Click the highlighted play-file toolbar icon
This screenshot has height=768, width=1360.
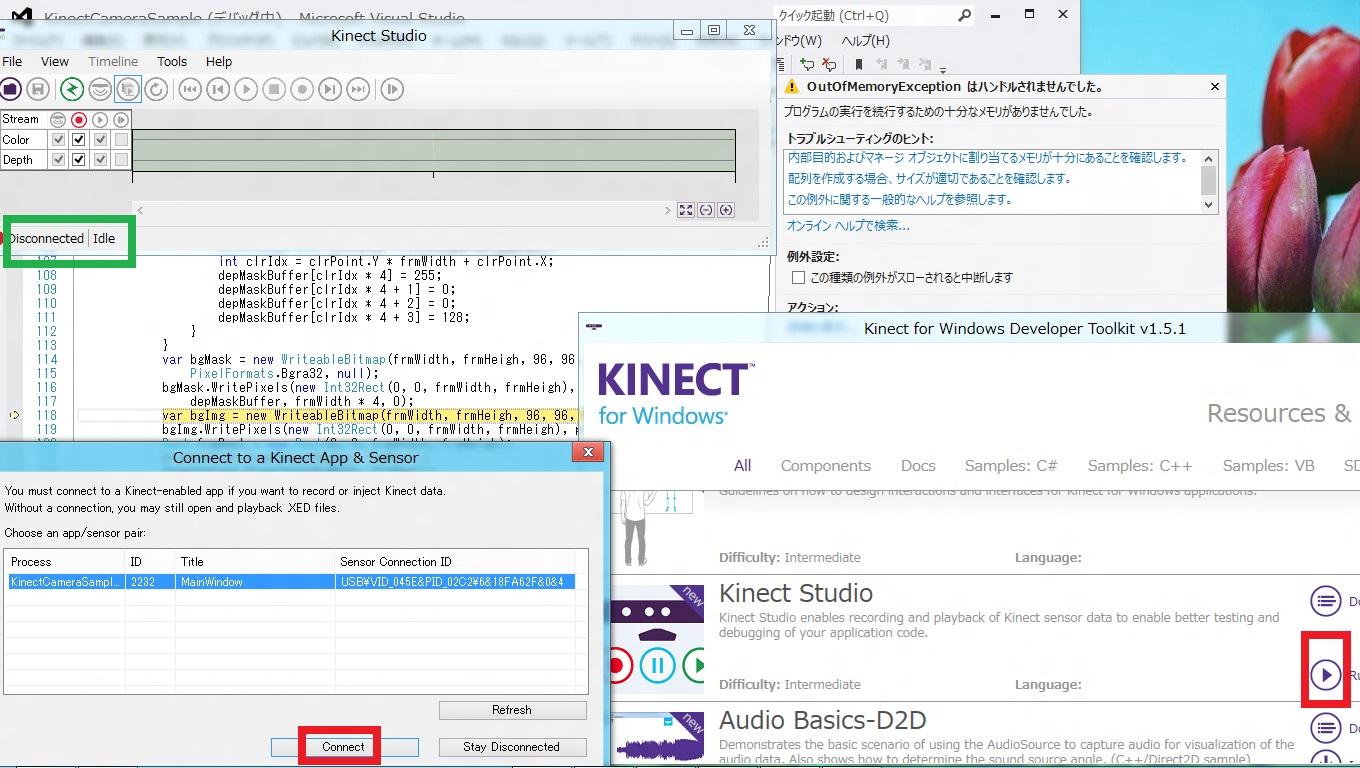click(x=128, y=89)
